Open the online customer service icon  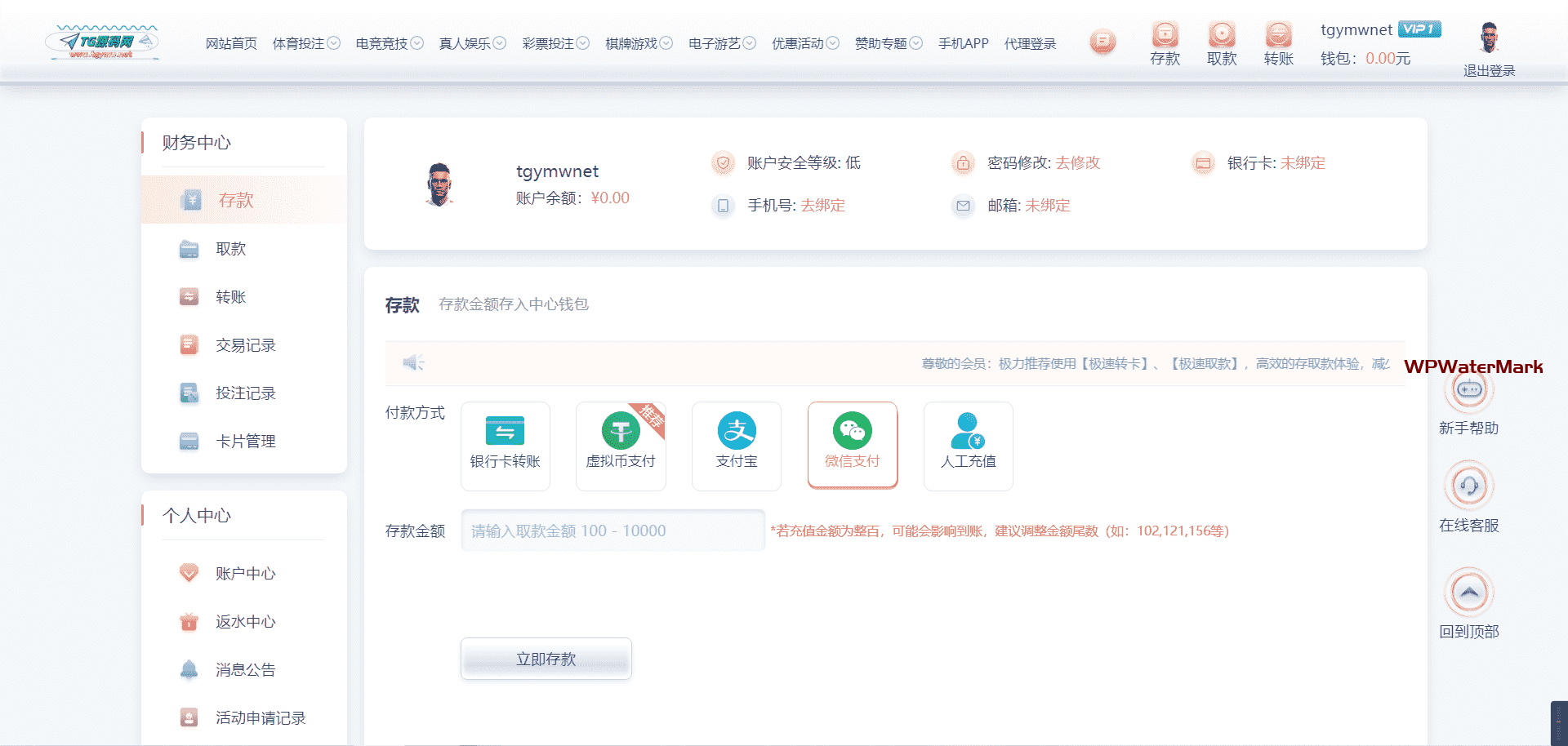pos(1468,486)
